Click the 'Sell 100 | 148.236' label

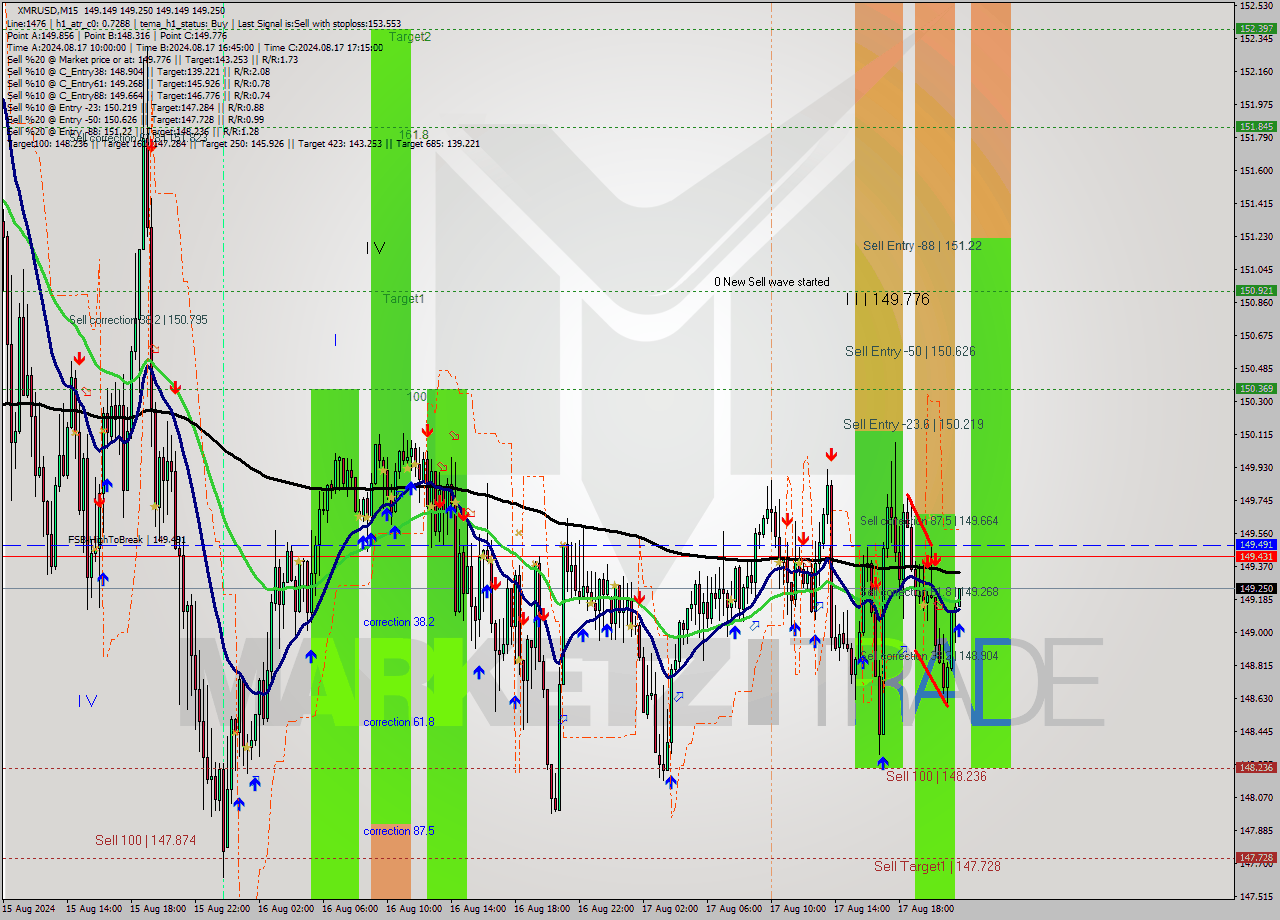tap(936, 776)
